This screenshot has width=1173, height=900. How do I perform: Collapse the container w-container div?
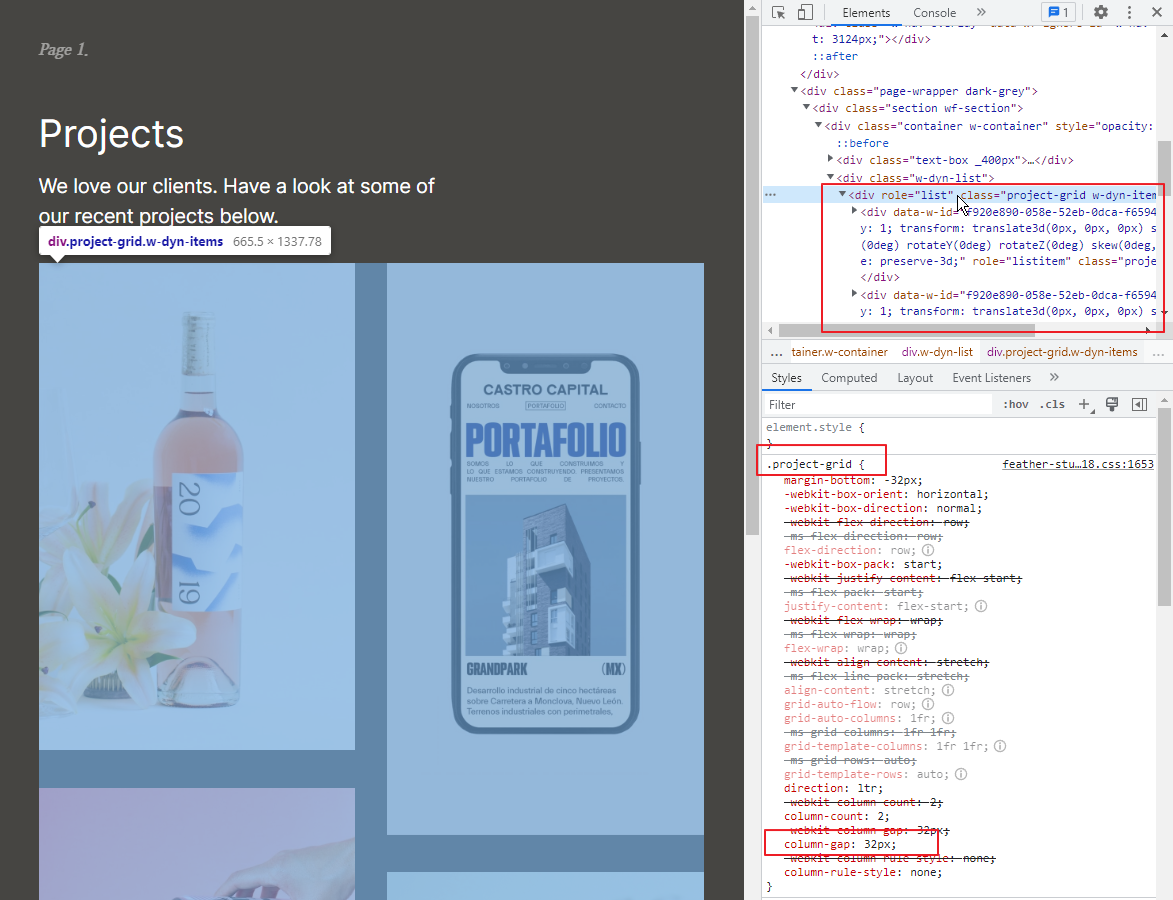[818, 126]
